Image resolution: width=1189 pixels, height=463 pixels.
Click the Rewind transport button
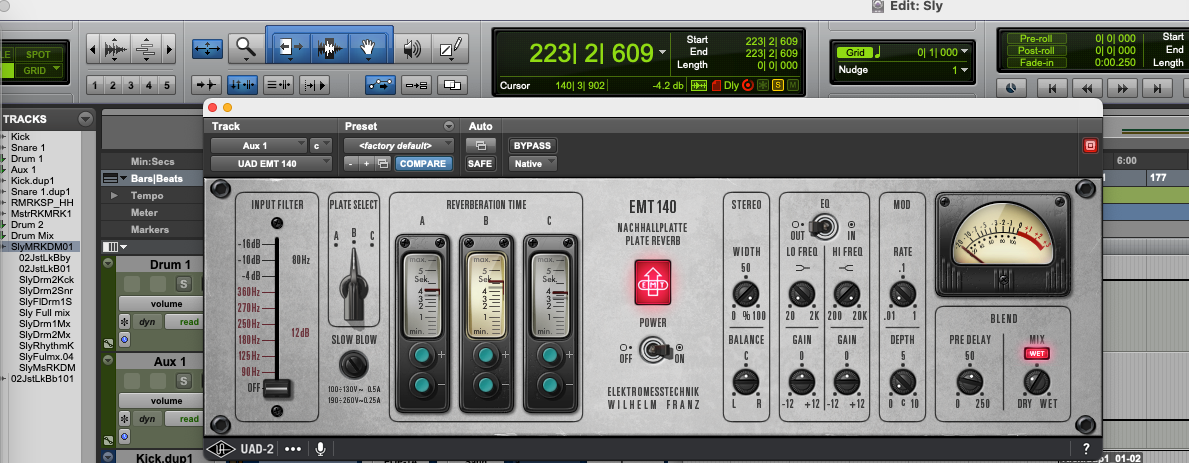1087,88
